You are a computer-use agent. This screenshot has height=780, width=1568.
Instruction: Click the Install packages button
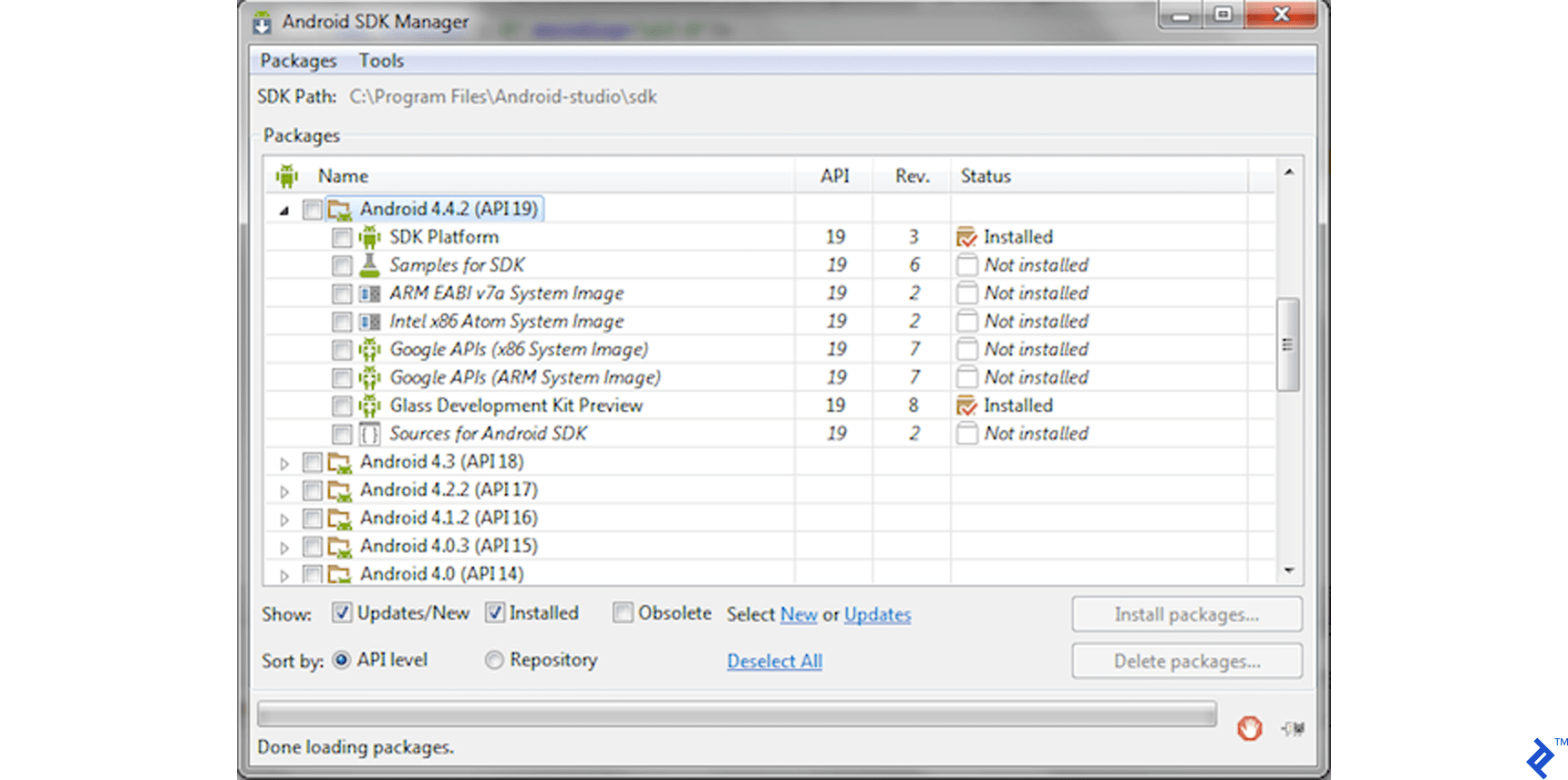tap(1187, 614)
